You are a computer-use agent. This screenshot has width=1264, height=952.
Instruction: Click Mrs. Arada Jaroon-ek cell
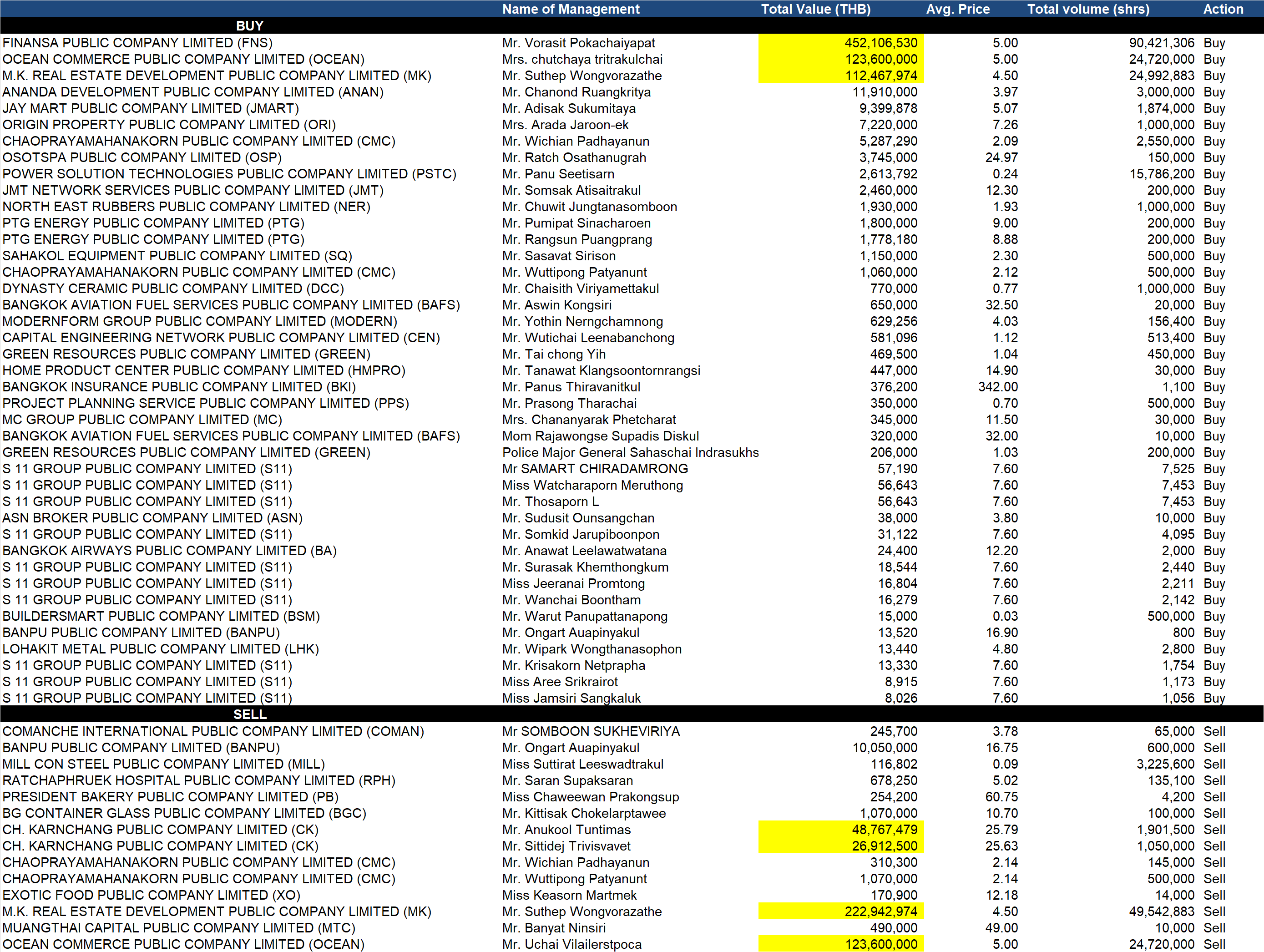[565, 125]
